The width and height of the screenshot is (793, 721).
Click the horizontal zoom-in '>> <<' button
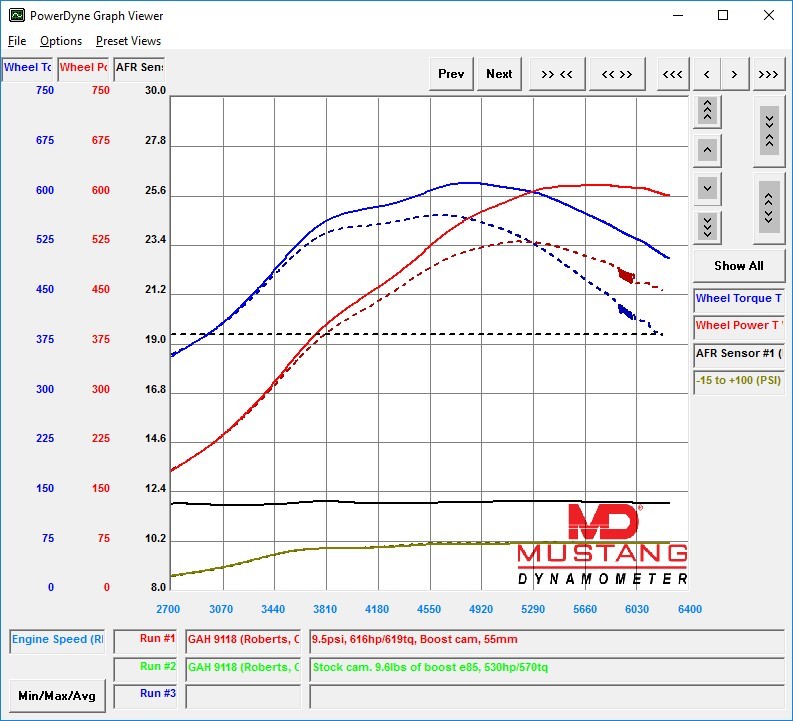coord(557,74)
